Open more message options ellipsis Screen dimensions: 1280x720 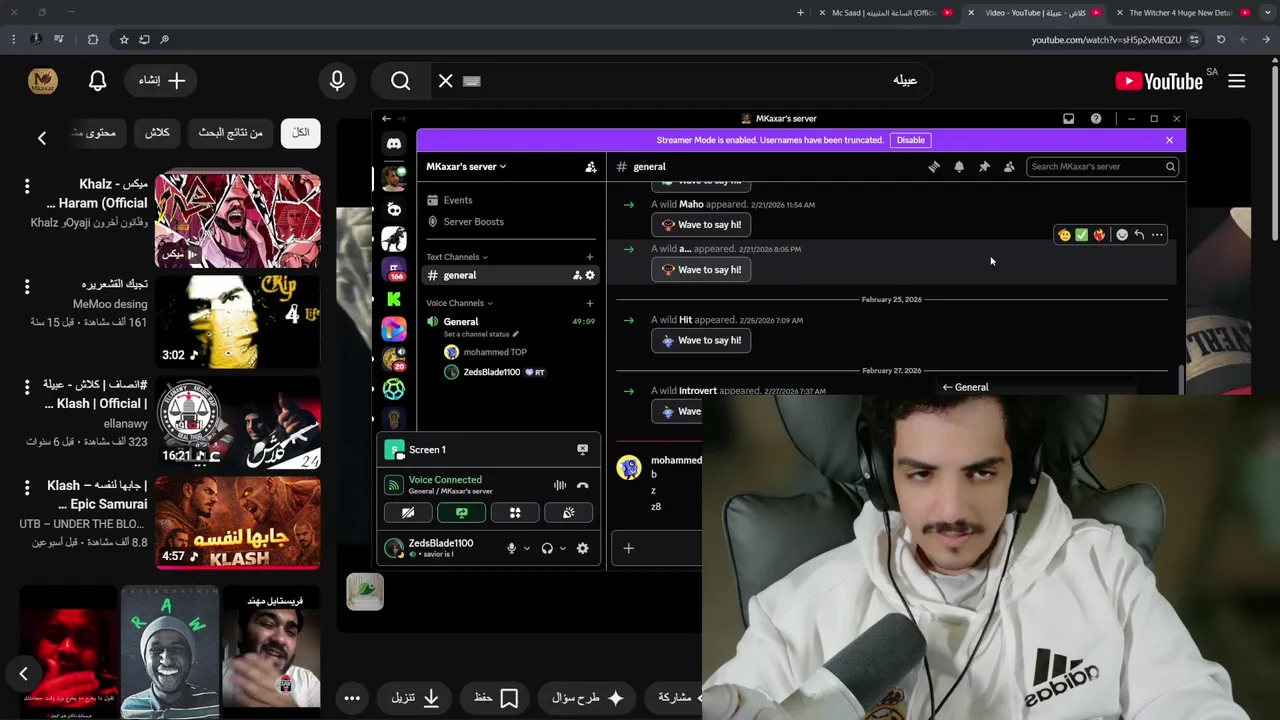1157,235
